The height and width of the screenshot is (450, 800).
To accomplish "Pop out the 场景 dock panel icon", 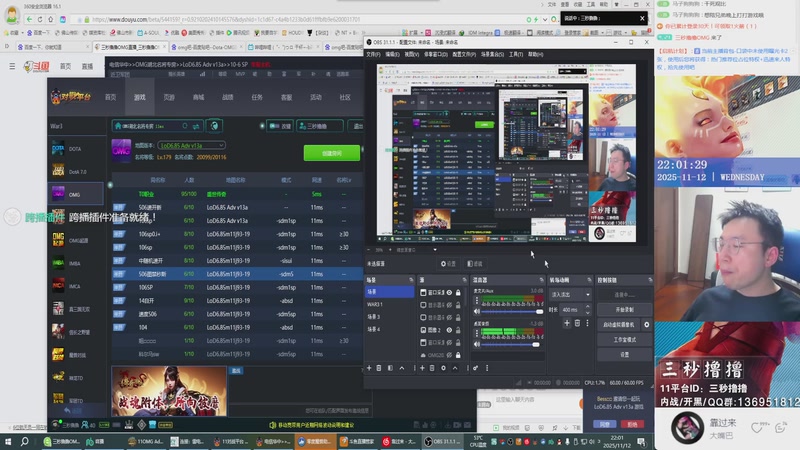I will coord(411,280).
